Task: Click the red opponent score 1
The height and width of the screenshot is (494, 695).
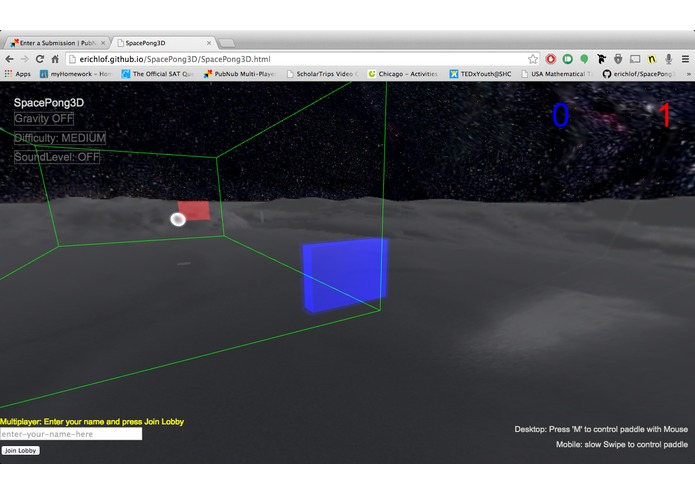Action: (665, 116)
